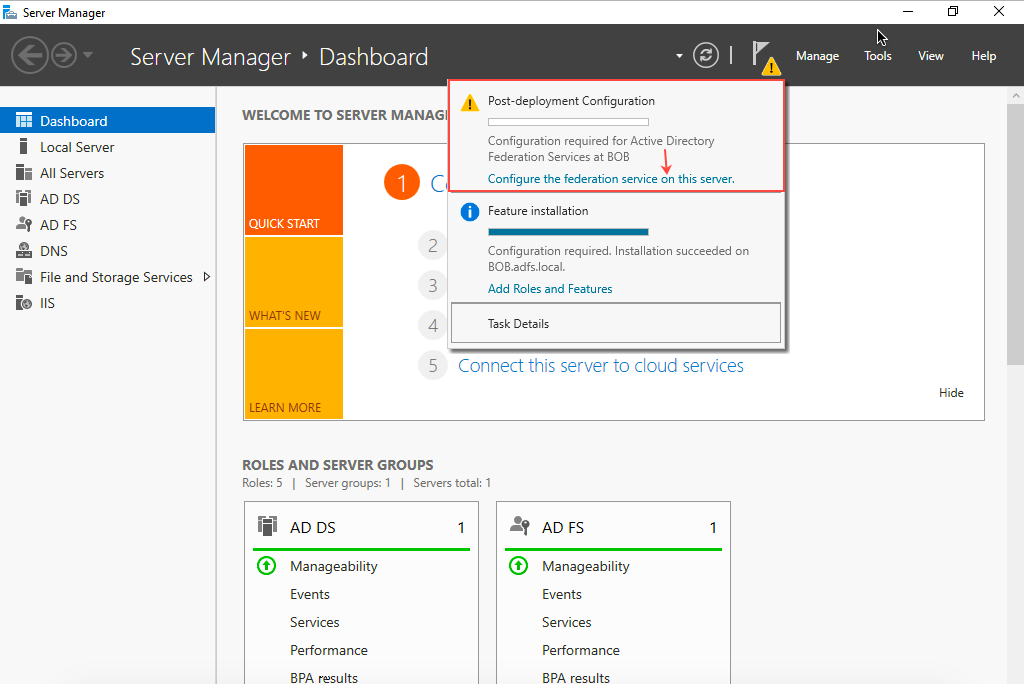1024x684 pixels.
Task: Click the AD FS tile header icon
Action: click(x=520, y=525)
